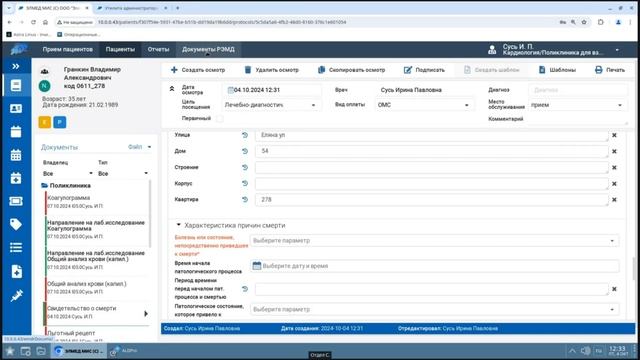The height and width of the screenshot is (360, 640).
Task: Click the Дата осмотра field
Action: tap(272, 90)
